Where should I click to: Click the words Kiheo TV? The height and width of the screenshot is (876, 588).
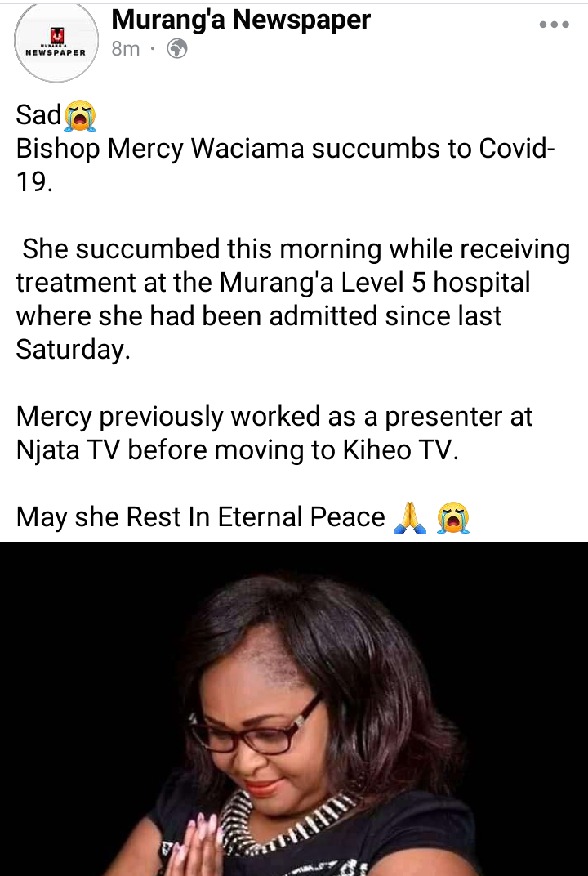coord(400,450)
